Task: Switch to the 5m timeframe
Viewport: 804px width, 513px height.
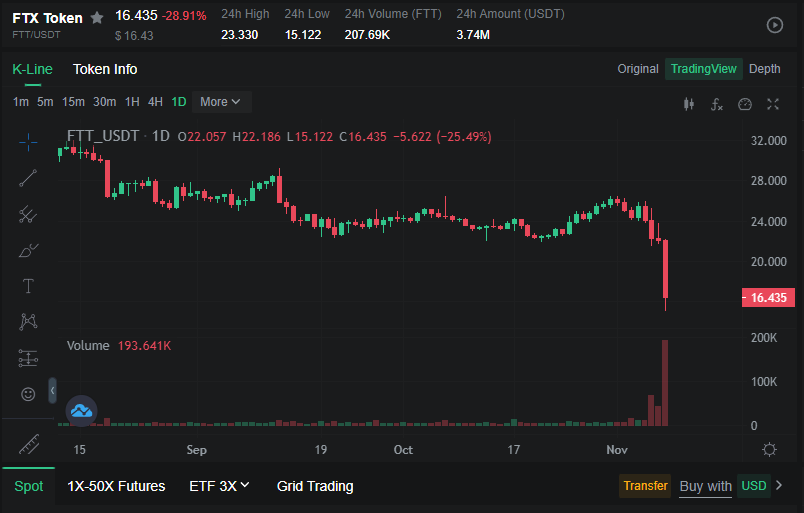Action: [x=45, y=102]
